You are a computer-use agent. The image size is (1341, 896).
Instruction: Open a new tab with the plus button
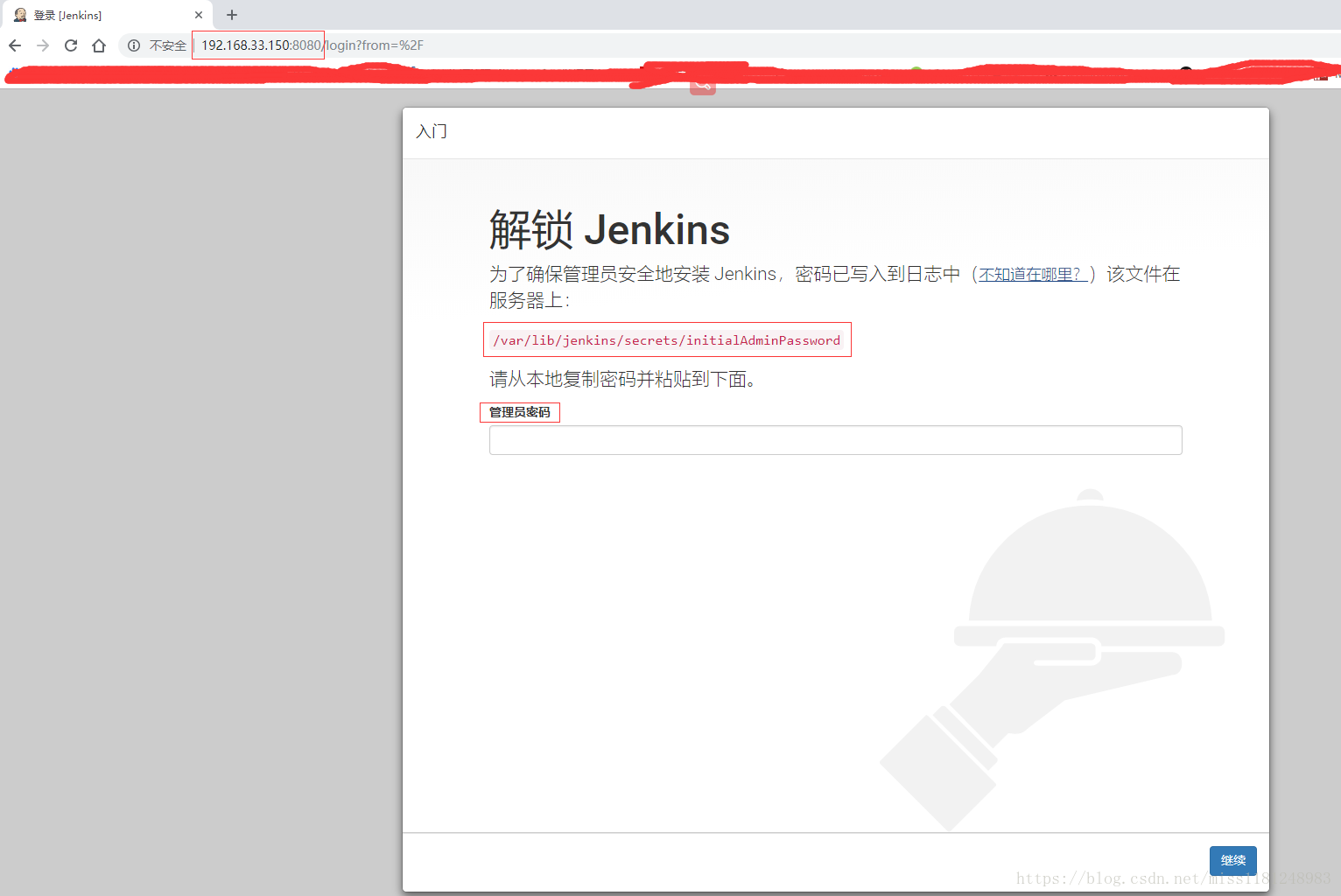tap(232, 15)
